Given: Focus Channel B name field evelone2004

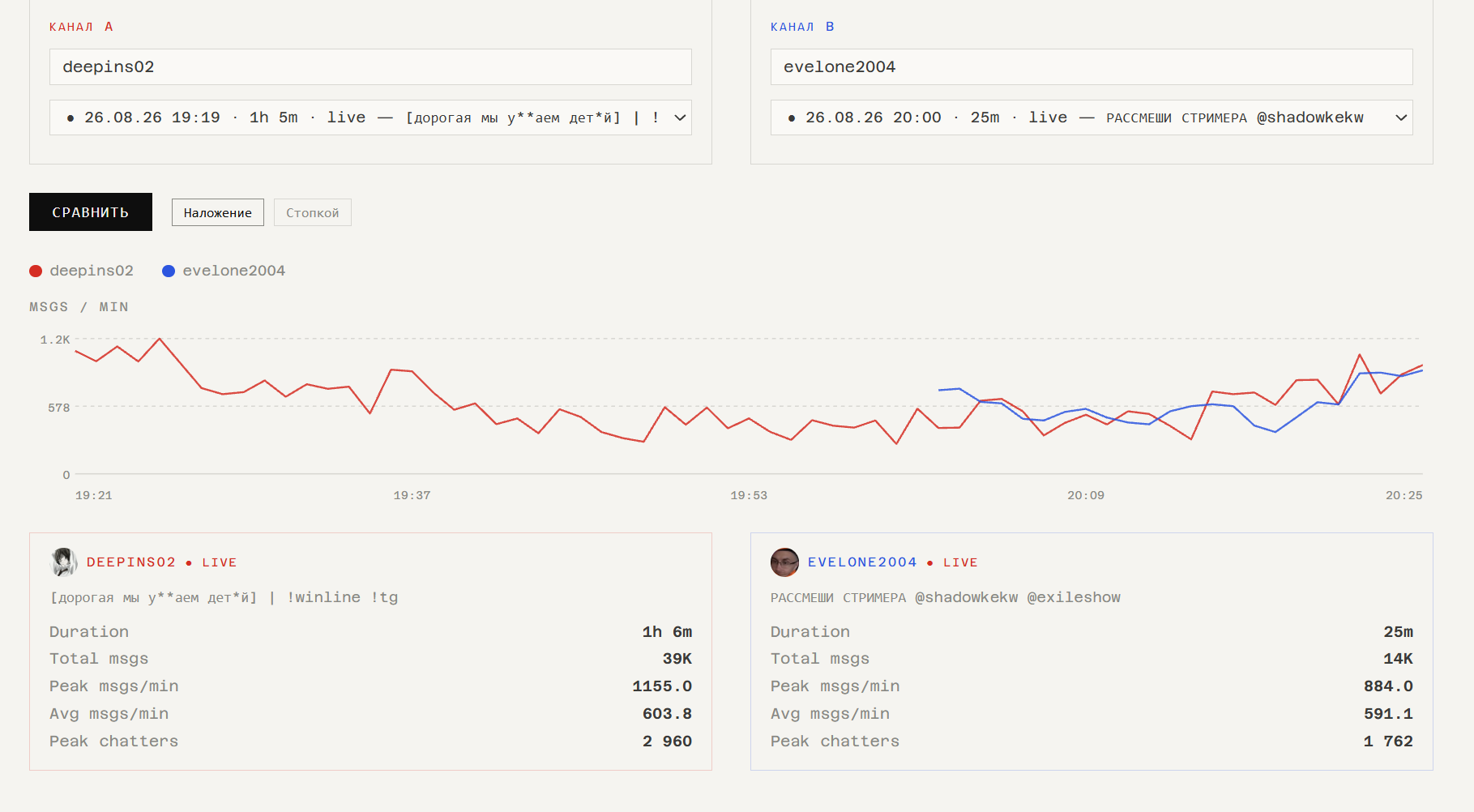Looking at the screenshot, I should point(1092,66).
